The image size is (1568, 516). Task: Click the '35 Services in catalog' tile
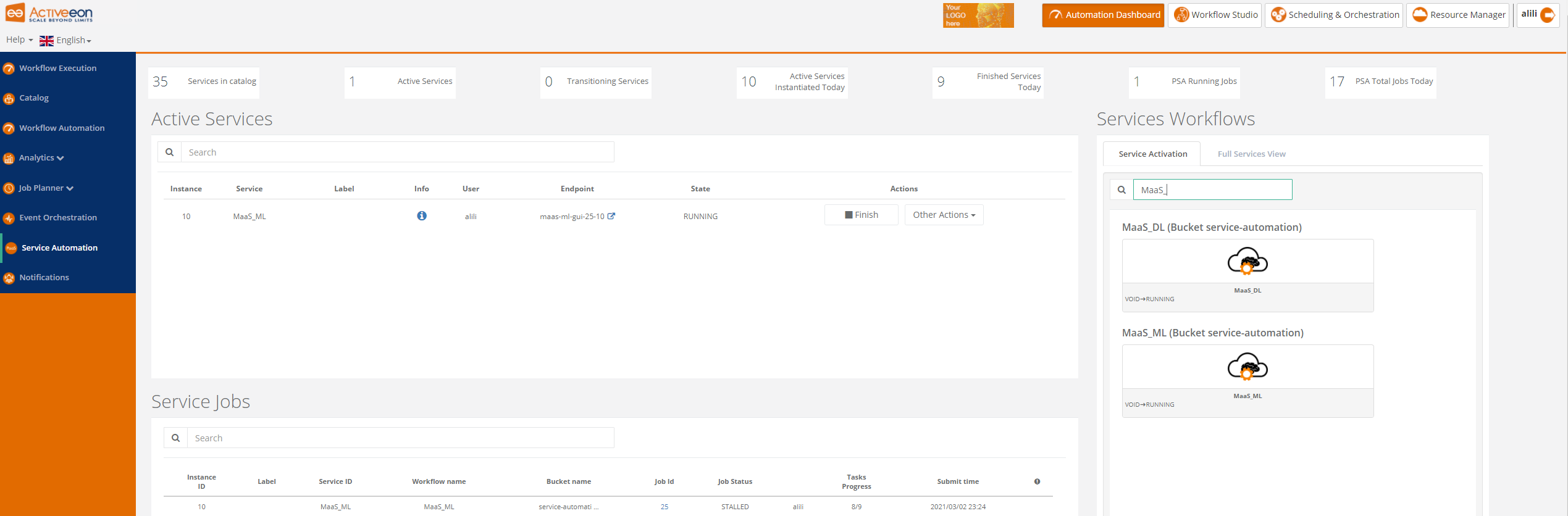point(204,82)
